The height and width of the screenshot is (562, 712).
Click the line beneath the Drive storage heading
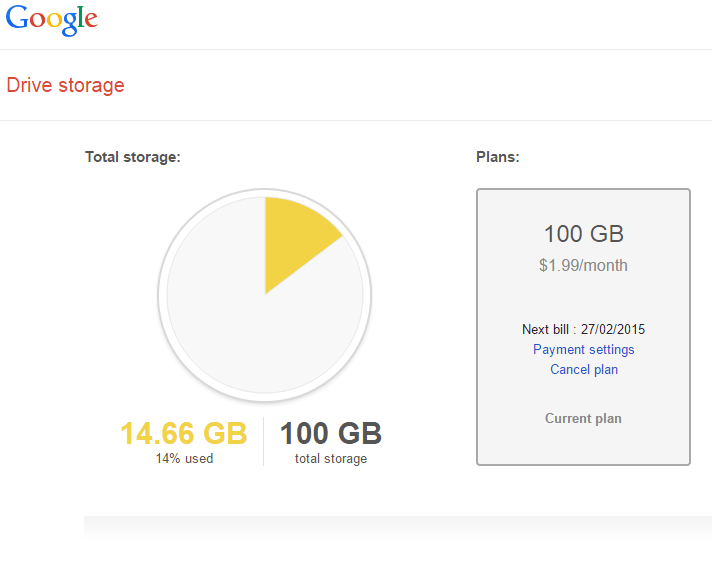[x=356, y=121]
